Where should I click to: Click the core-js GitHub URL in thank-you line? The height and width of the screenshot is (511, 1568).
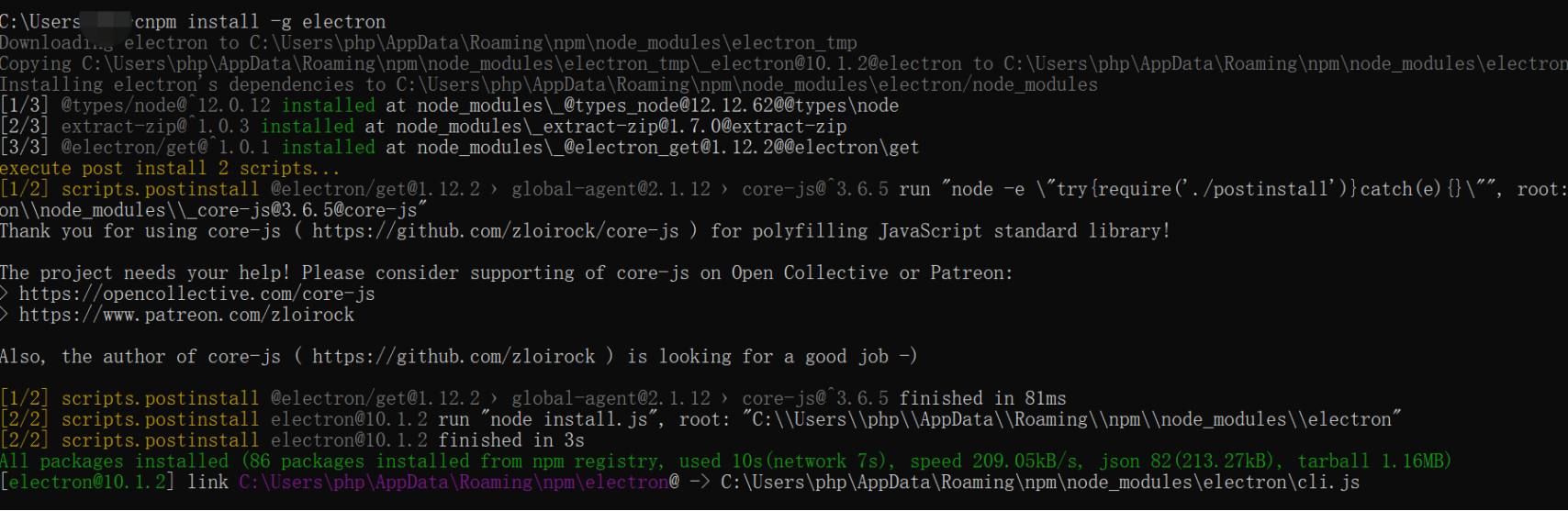pos(495,231)
